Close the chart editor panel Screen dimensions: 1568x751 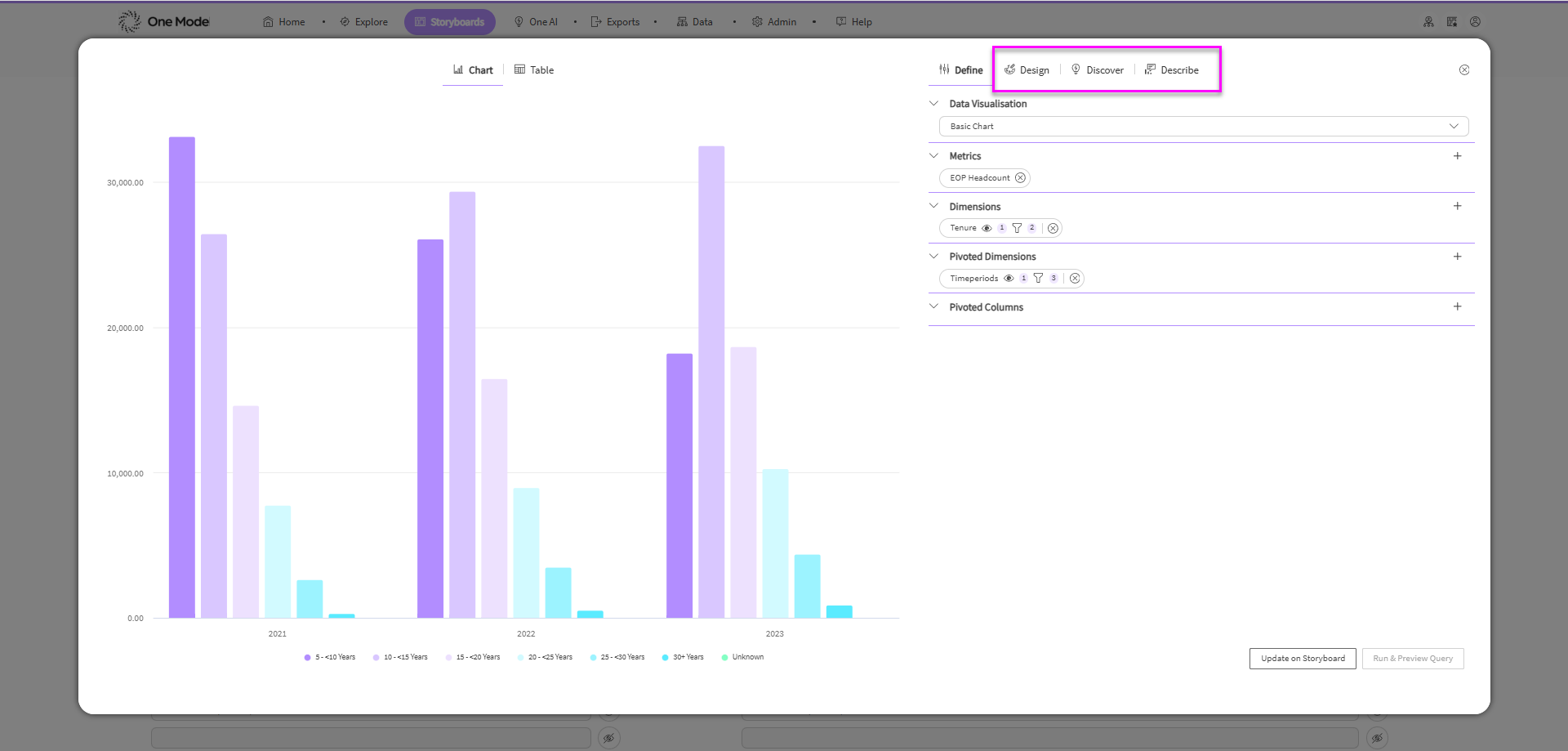click(x=1464, y=70)
